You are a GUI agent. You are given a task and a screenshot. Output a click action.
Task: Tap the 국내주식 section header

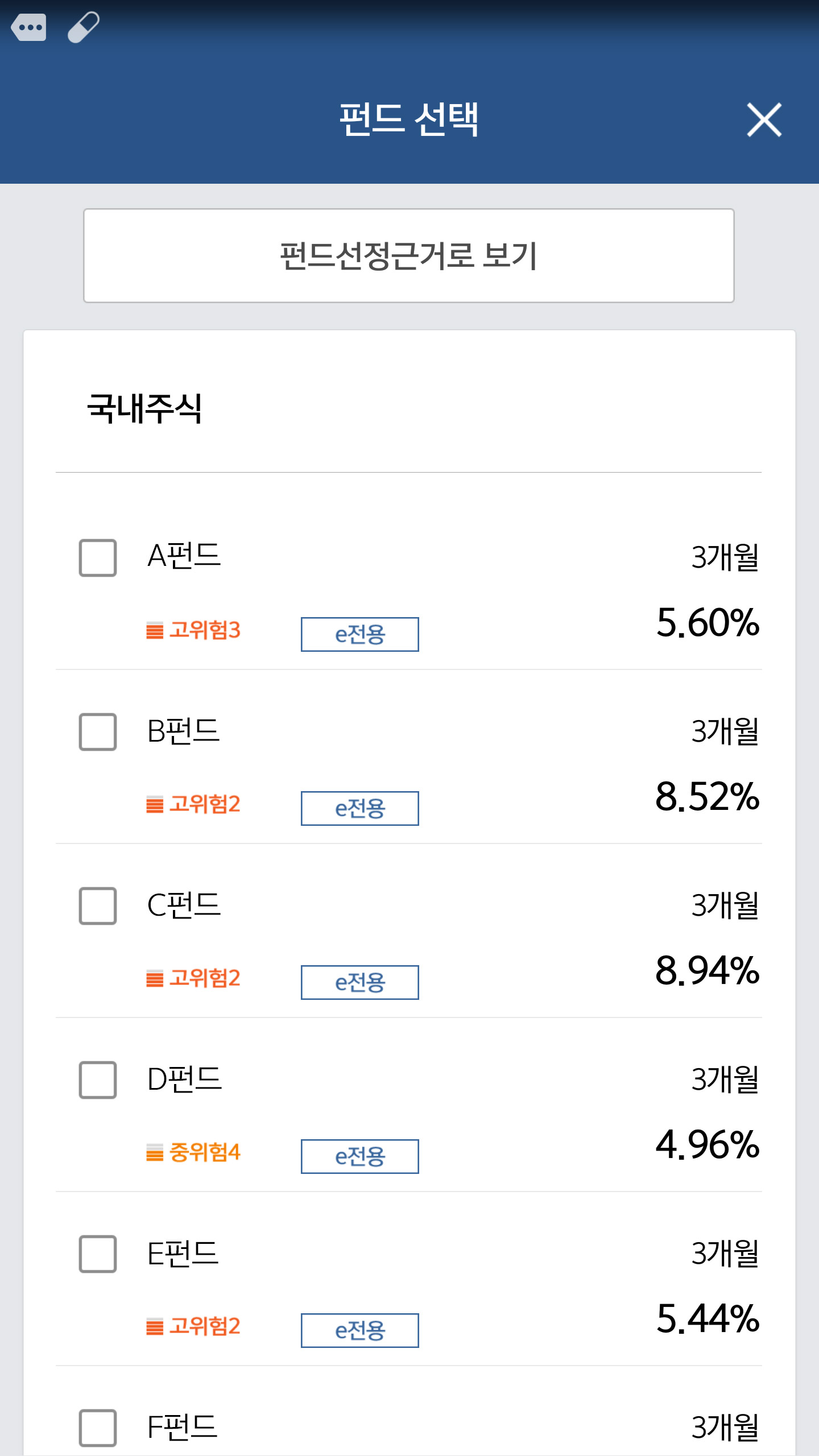[x=144, y=408]
